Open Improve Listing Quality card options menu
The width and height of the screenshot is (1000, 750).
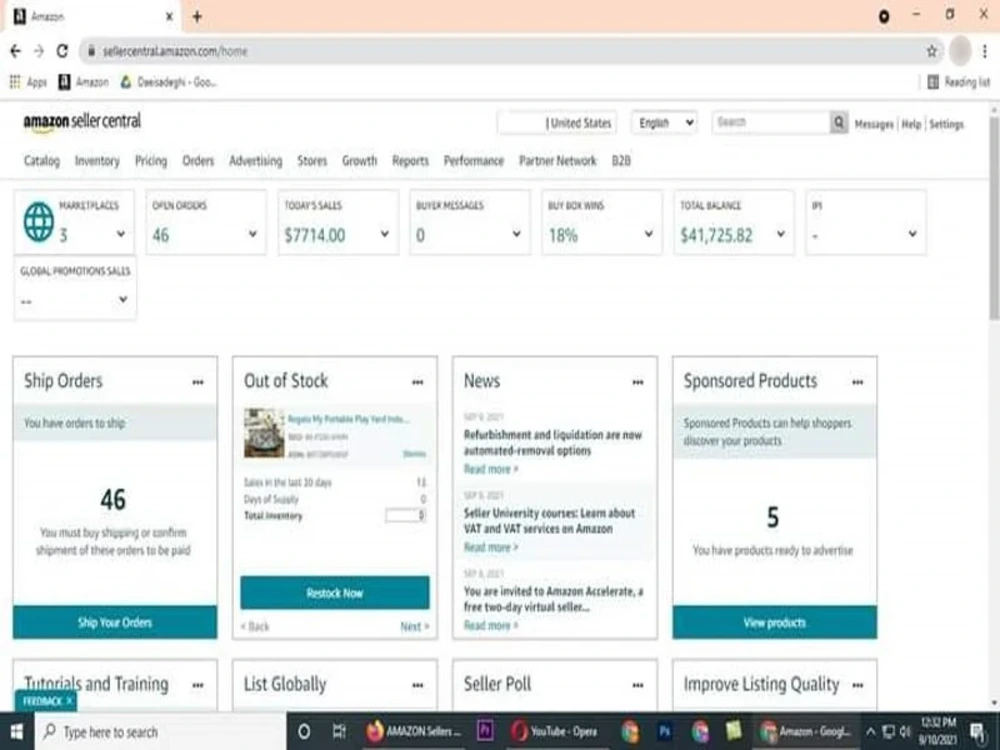(858, 685)
